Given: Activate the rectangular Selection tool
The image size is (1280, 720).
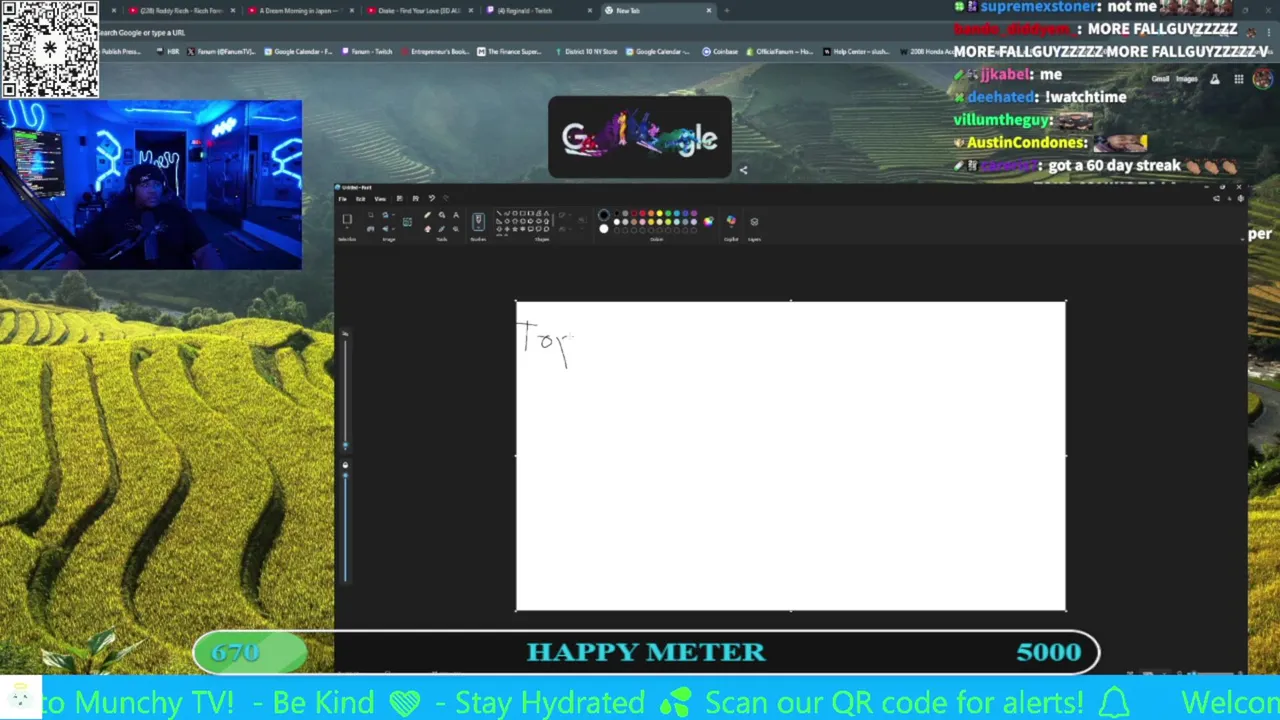Looking at the screenshot, I should click(347, 218).
